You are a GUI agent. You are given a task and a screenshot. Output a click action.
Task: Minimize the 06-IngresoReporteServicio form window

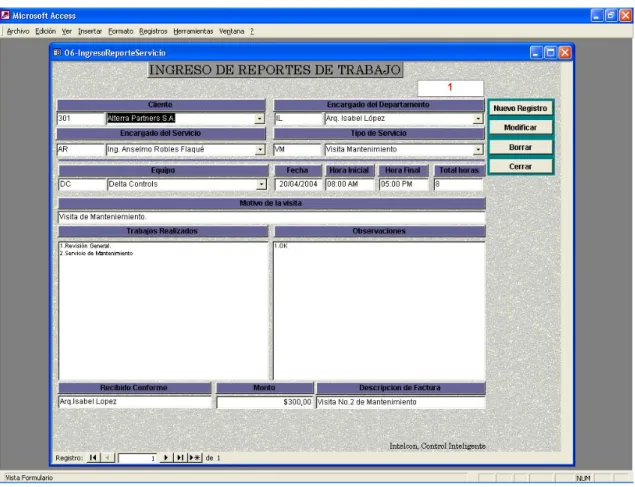point(536,53)
